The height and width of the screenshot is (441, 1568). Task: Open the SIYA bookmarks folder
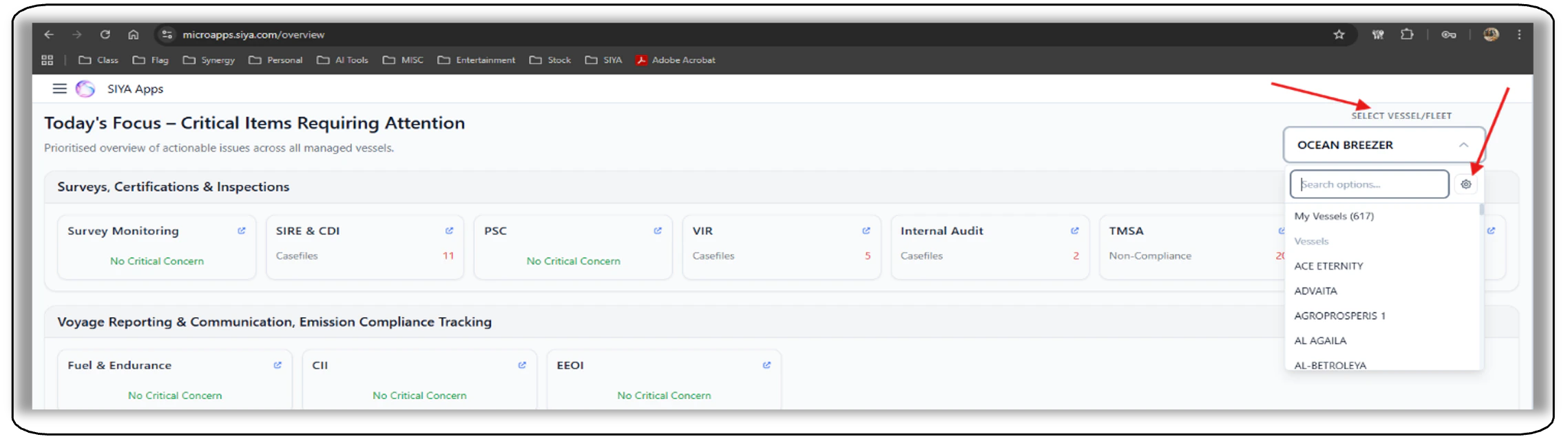click(x=604, y=60)
